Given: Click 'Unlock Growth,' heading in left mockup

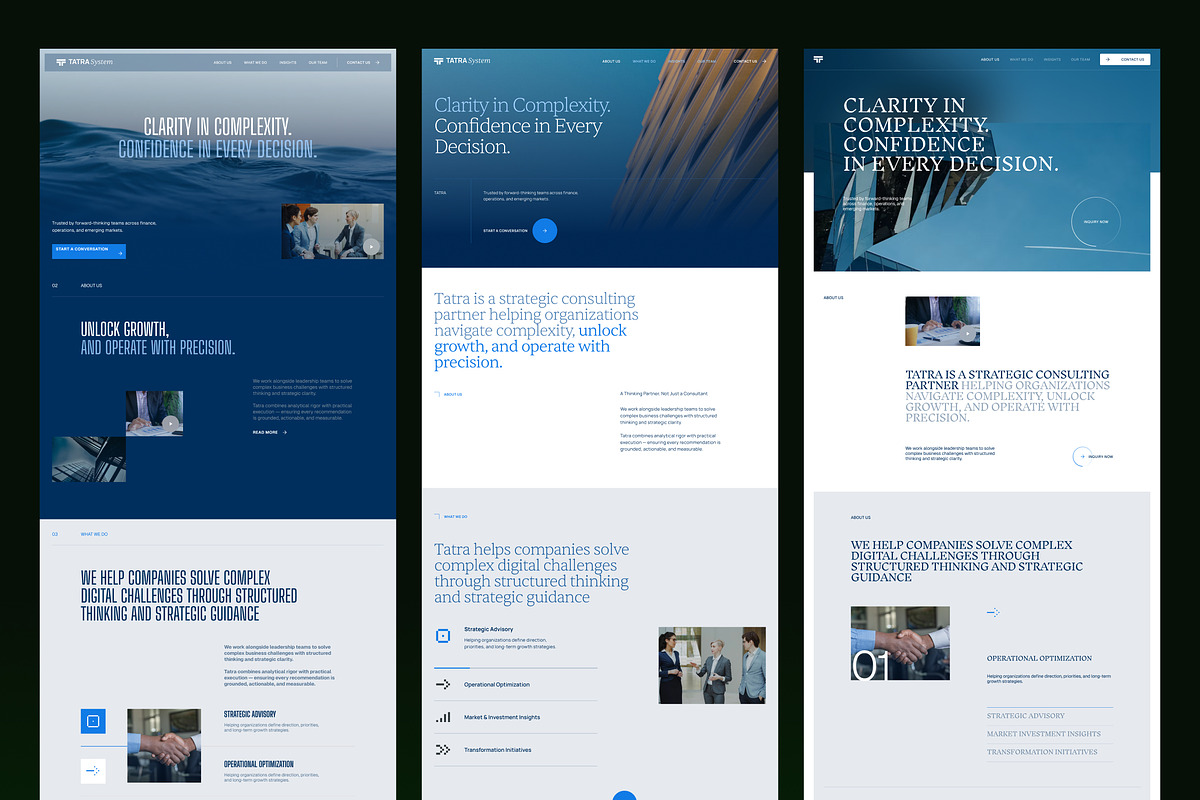Looking at the screenshot, I should 125,329.
